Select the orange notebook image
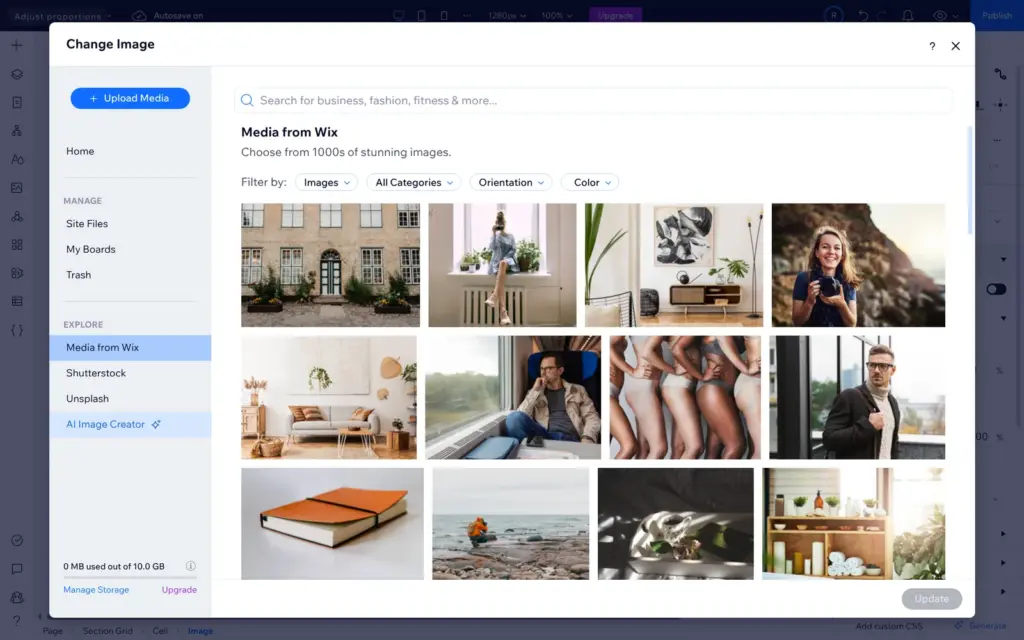 pyautogui.click(x=332, y=524)
